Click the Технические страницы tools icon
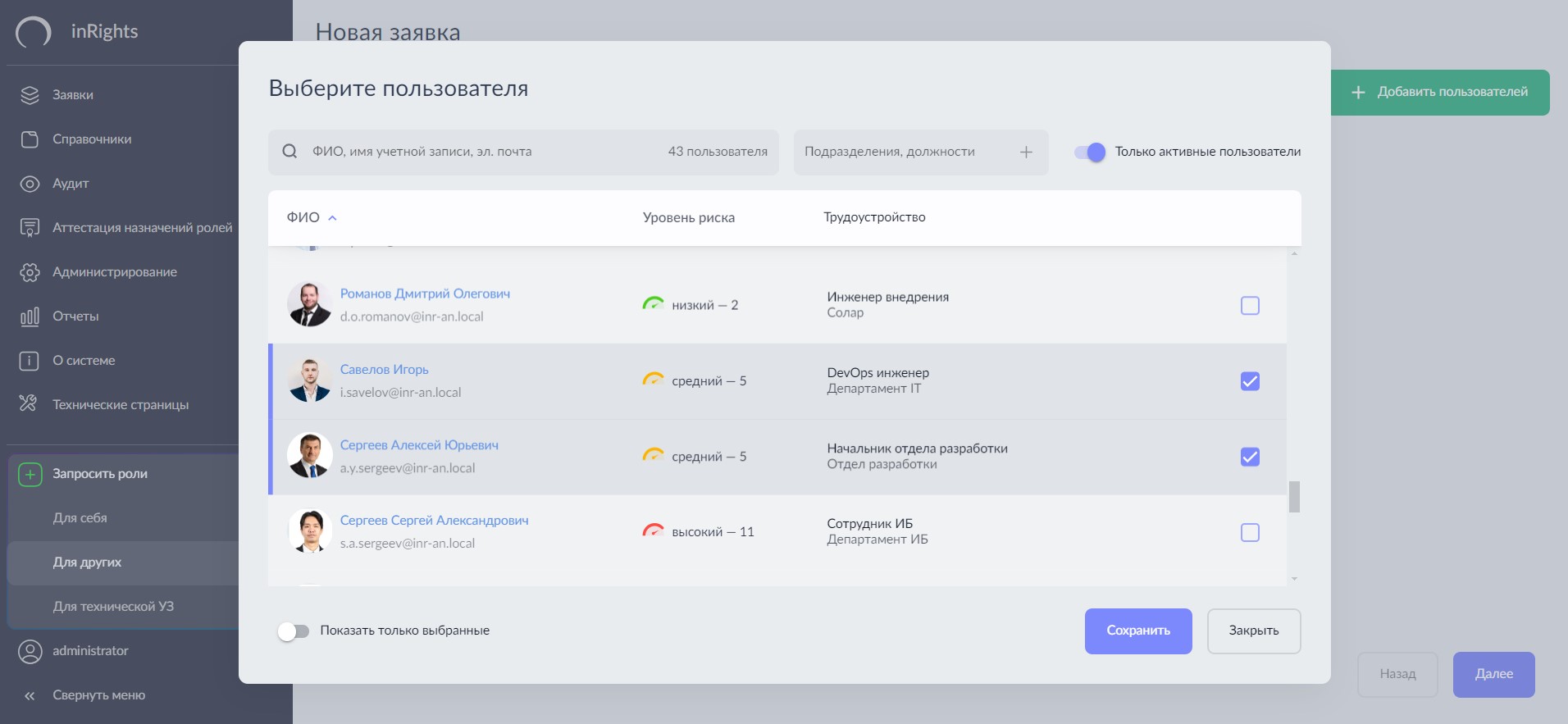Image resolution: width=1568 pixels, height=724 pixels. pos(30,403)
